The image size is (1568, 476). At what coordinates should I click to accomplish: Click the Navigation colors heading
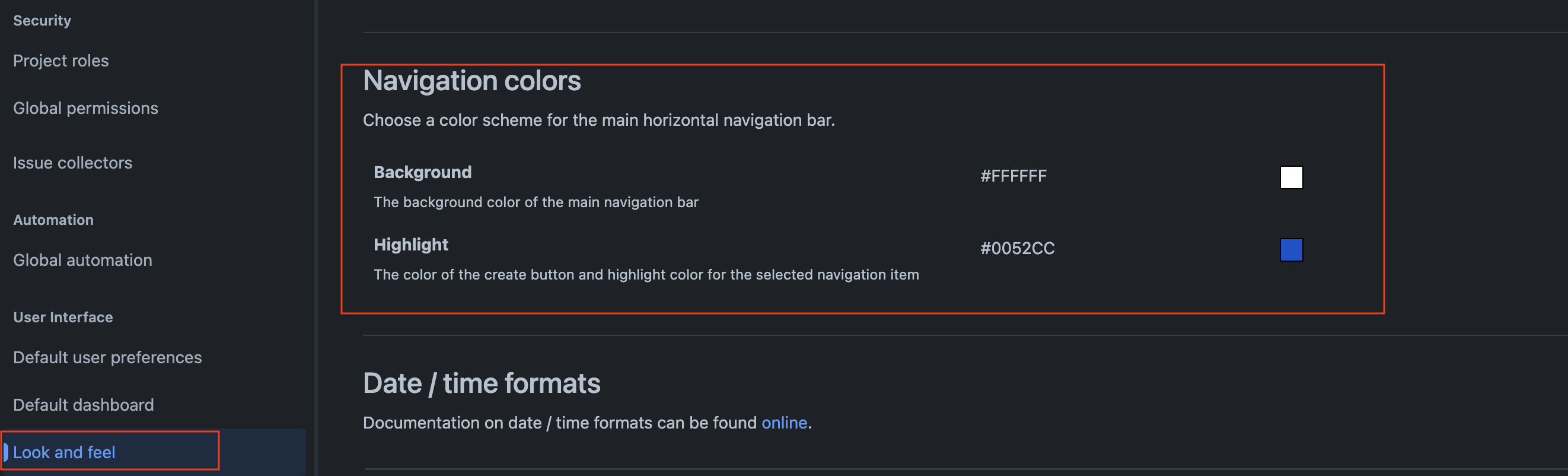click(x=472, y=80)
